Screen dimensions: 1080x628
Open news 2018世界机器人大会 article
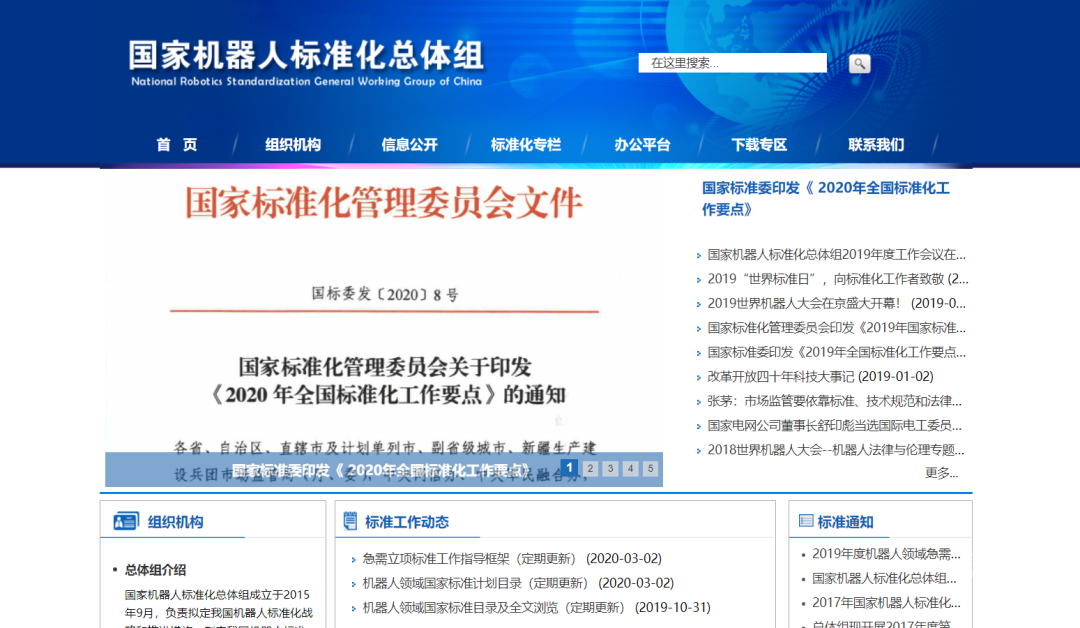point(835,450)
